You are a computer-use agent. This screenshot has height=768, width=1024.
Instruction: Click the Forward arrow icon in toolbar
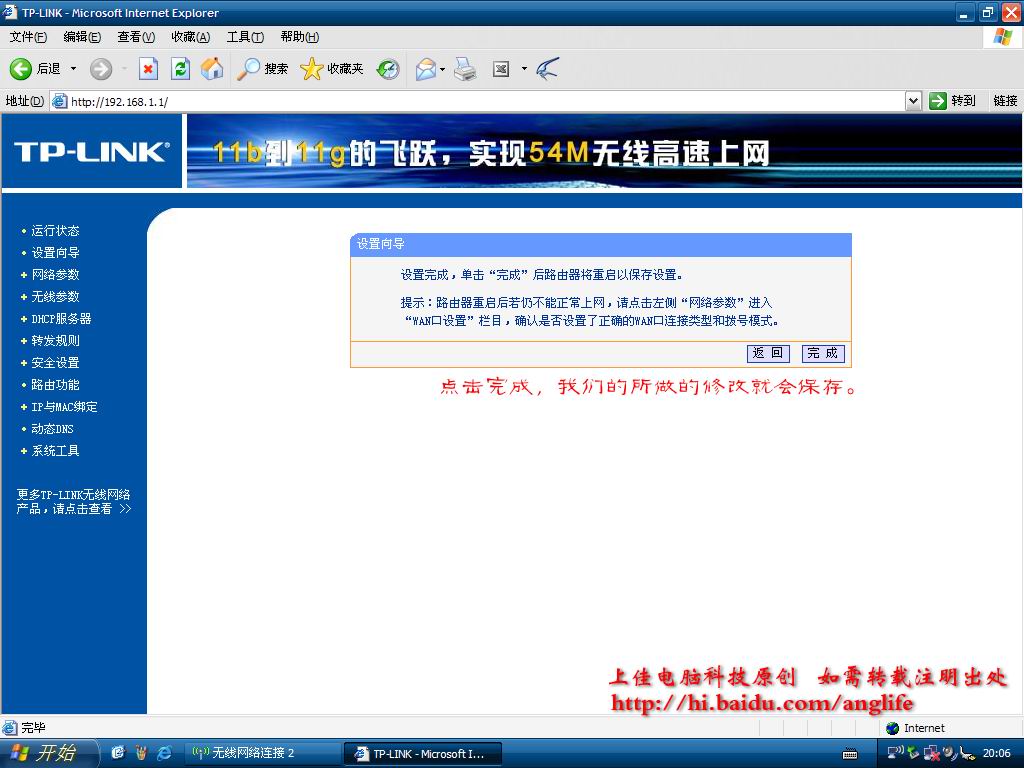tap(101, 69)
